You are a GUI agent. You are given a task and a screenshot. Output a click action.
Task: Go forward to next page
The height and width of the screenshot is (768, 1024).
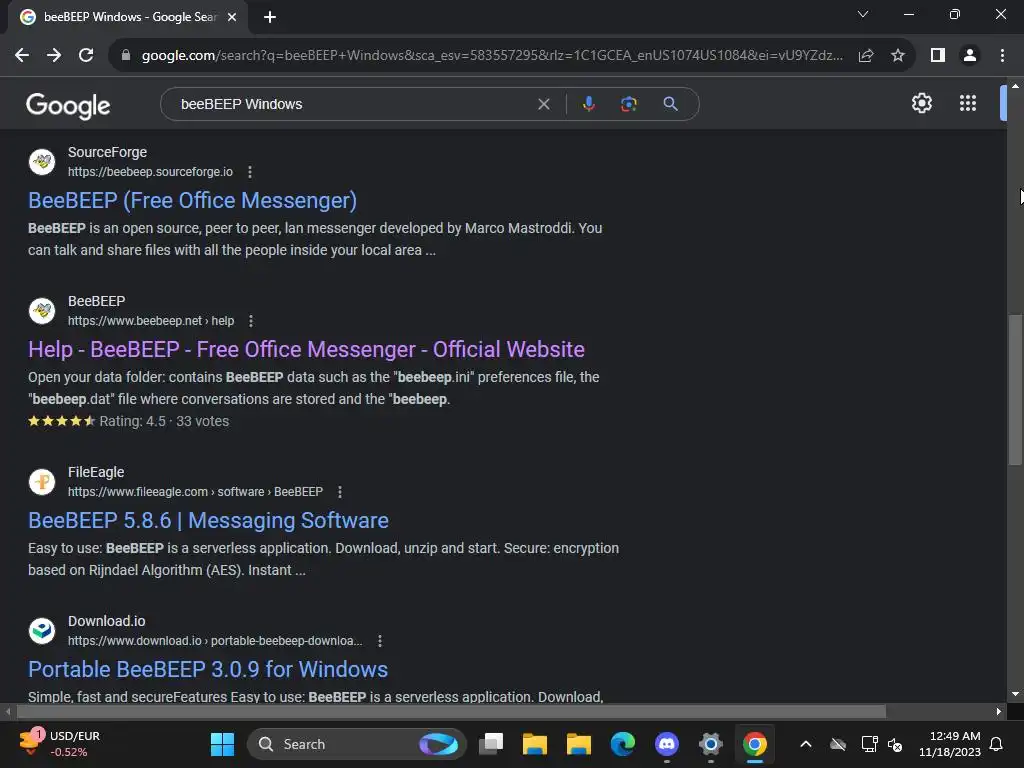(54, 56)
